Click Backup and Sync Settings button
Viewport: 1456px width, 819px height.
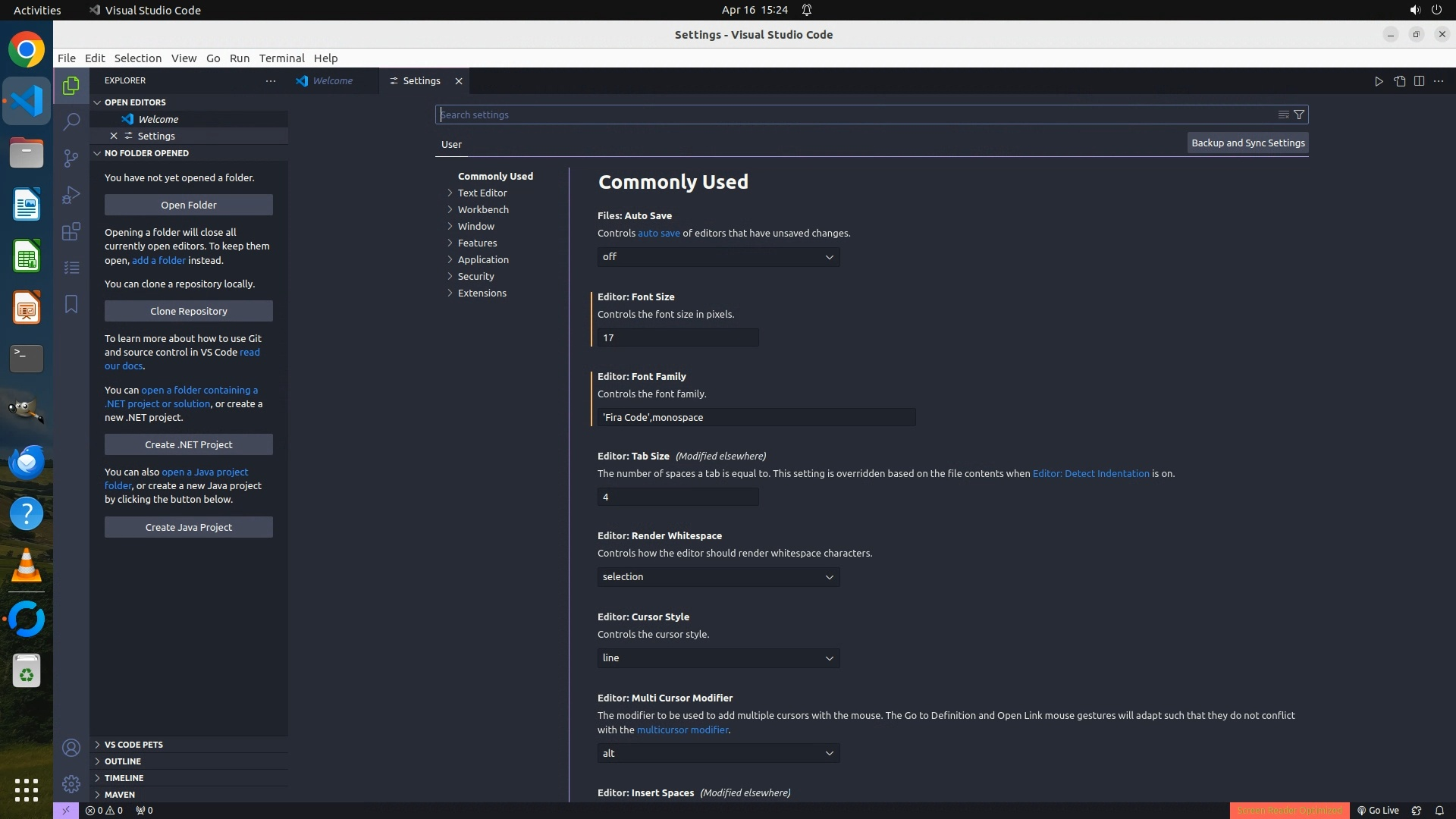click(1247, 143)
